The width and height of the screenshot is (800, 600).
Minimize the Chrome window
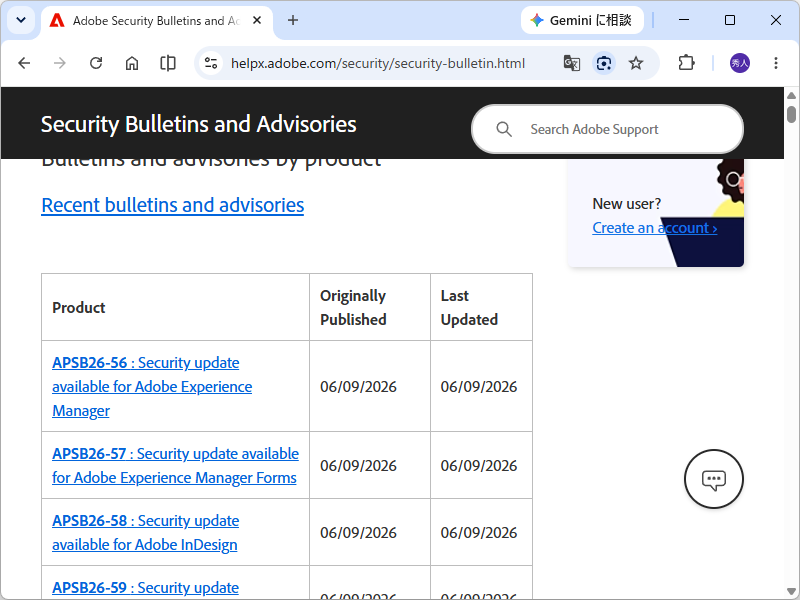pyautogui.click(x=684, y=20)
